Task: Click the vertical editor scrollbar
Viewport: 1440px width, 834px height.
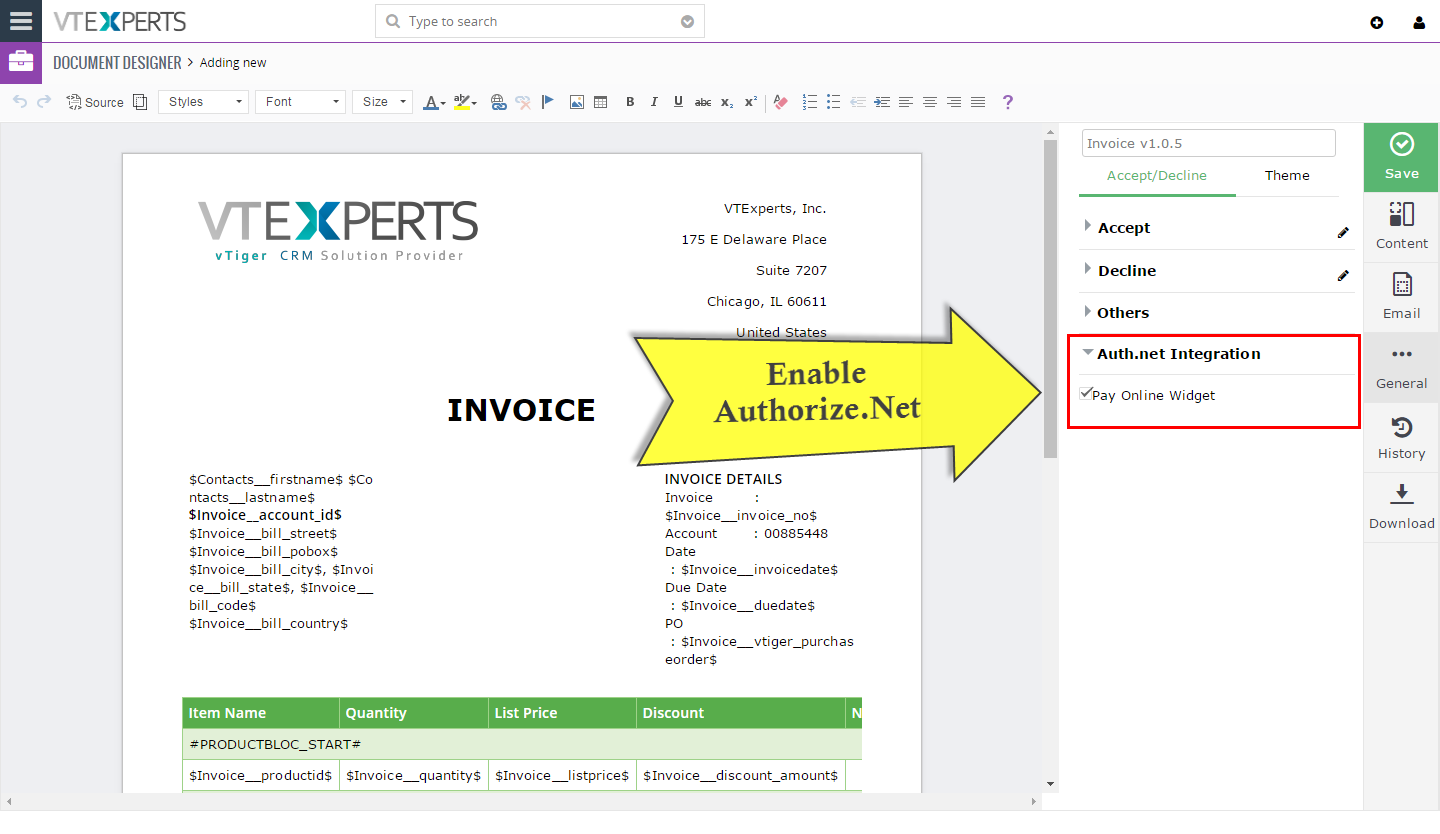Action: 1050,298
